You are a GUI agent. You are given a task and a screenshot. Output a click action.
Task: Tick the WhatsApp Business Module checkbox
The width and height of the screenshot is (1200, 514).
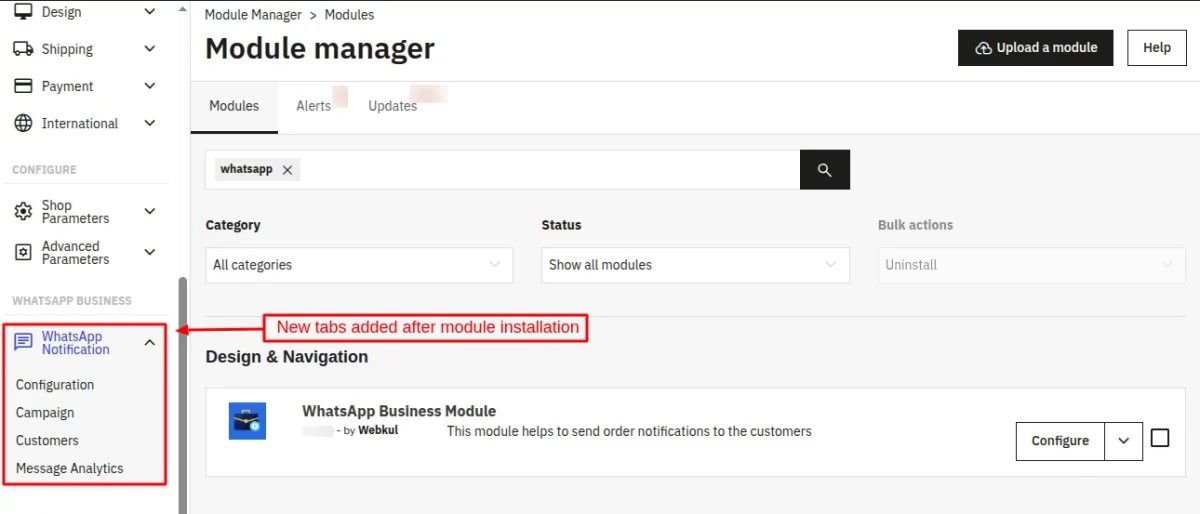click(x=1160, y=438)
